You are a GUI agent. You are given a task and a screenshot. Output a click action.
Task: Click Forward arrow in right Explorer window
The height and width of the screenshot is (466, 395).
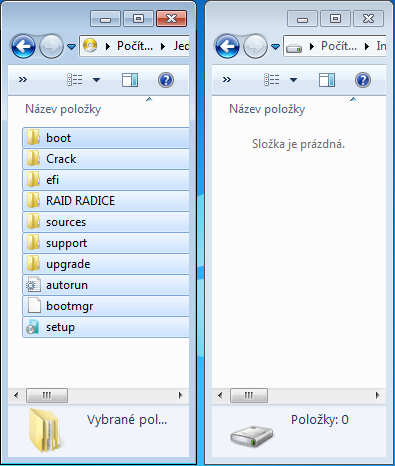pos(255,46)
